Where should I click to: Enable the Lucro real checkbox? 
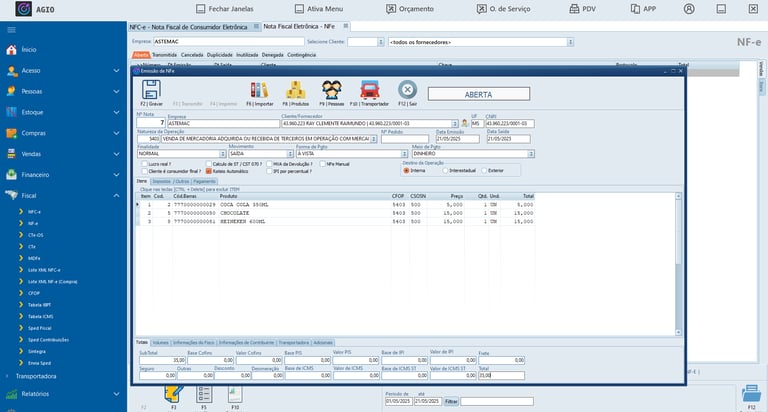(x=144, y=164)
